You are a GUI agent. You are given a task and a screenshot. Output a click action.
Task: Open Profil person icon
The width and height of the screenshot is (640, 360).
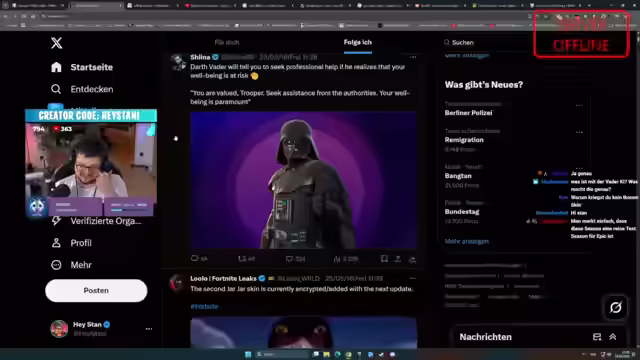pyautogui.click(x=56, y=243)
